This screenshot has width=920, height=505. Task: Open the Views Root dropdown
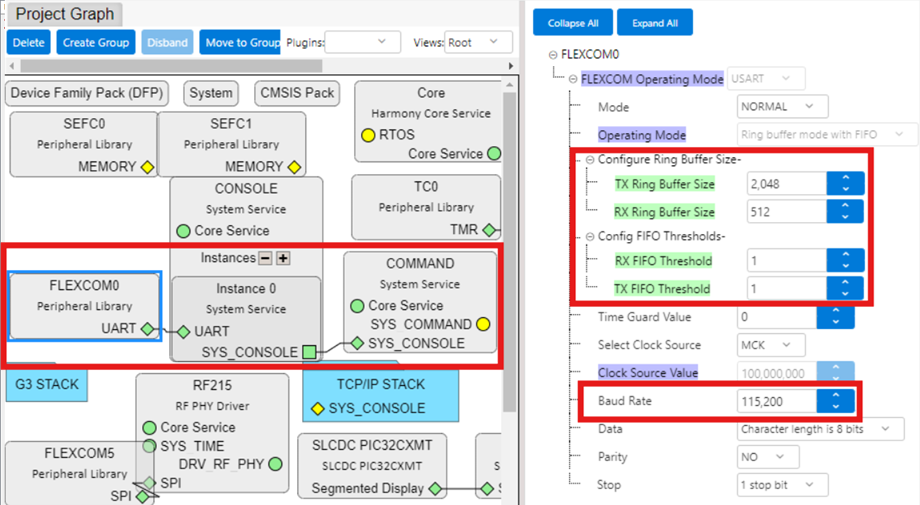pos(479,43)
